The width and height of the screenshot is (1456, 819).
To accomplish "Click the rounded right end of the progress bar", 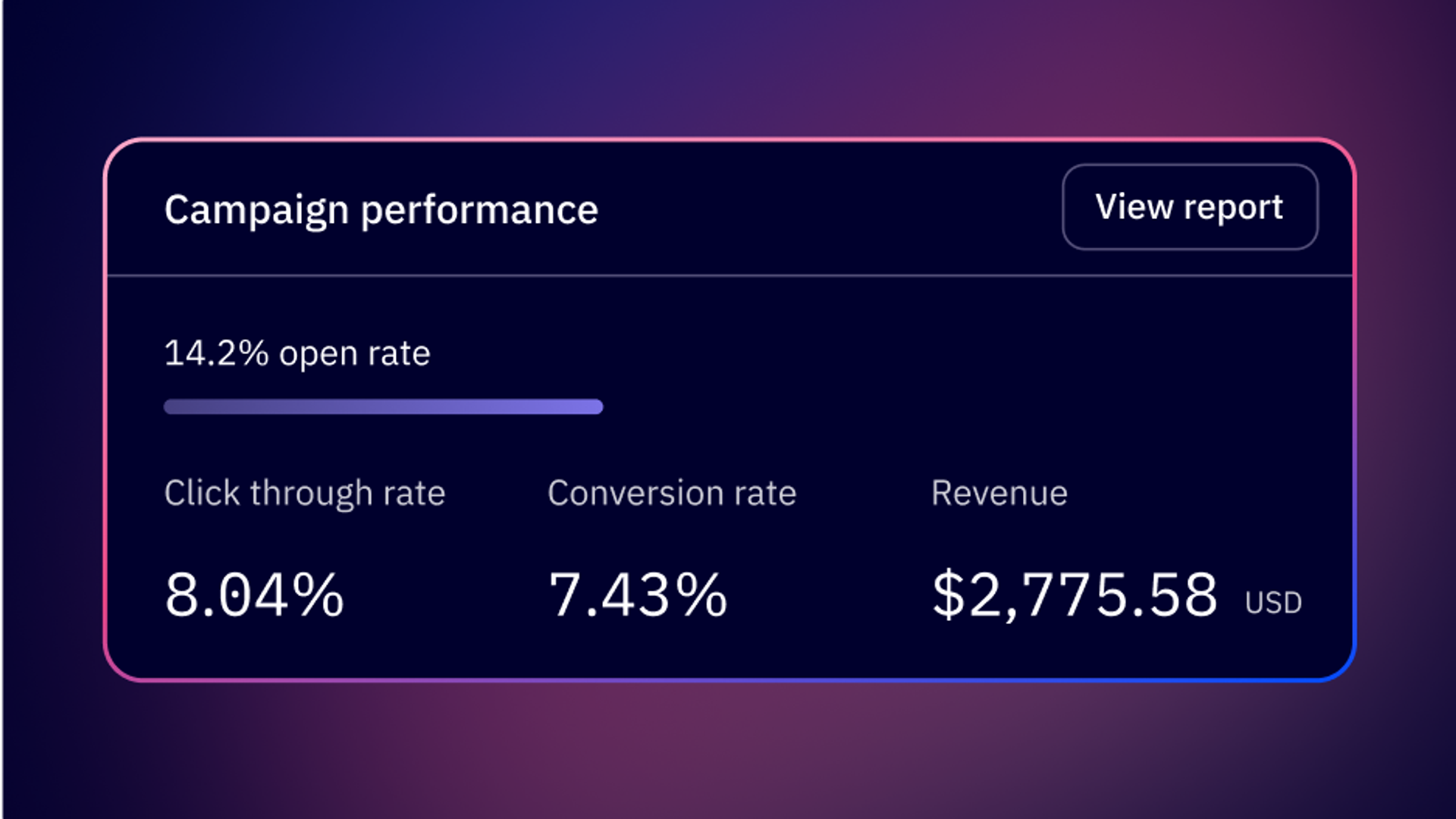I will coord(597,407).
